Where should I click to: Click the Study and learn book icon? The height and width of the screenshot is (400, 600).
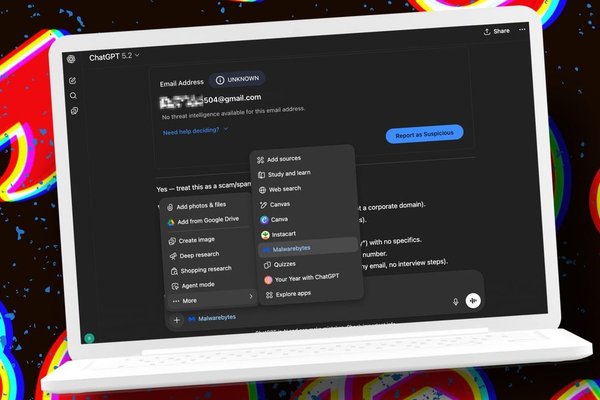pos(261,175)
